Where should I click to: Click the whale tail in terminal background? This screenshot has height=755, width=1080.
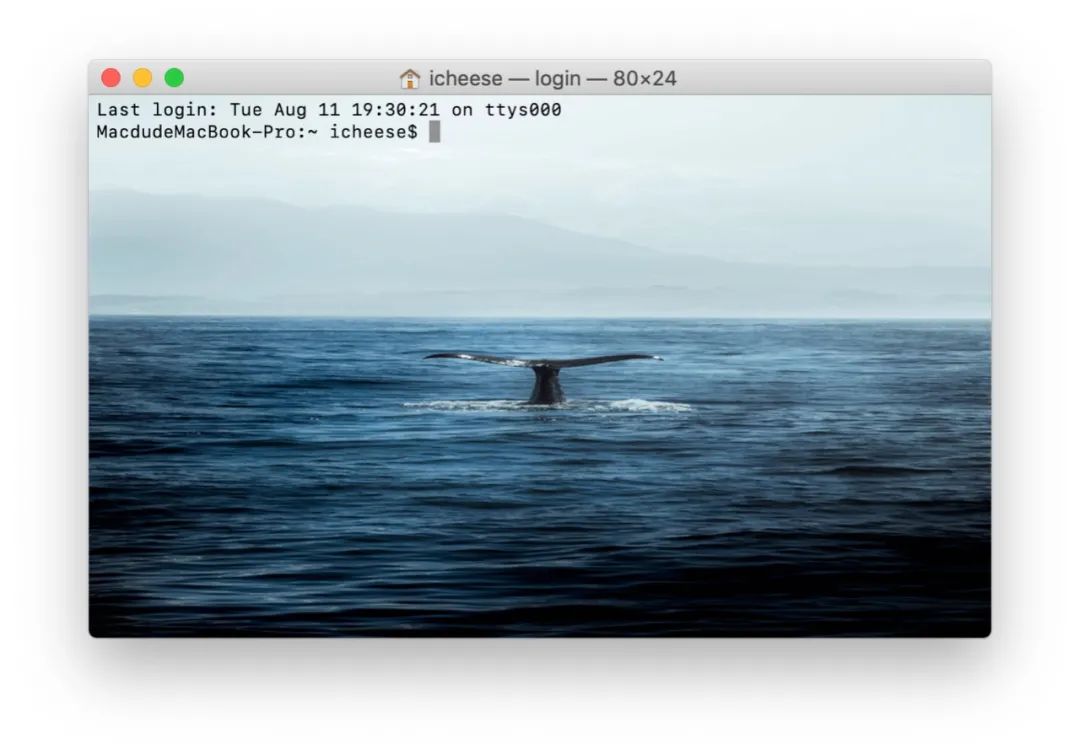click(x=545, y=375)
